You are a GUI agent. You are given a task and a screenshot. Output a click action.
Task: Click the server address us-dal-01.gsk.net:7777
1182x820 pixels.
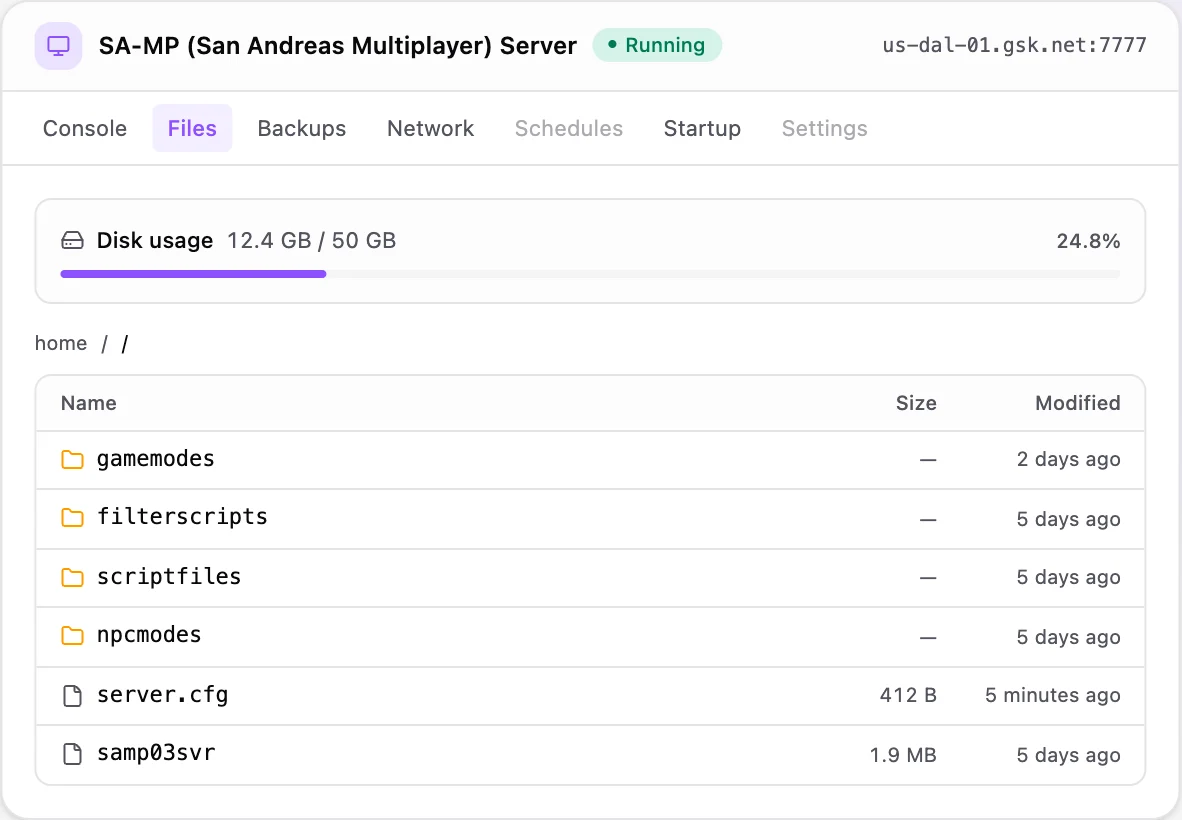point(1015,45)
